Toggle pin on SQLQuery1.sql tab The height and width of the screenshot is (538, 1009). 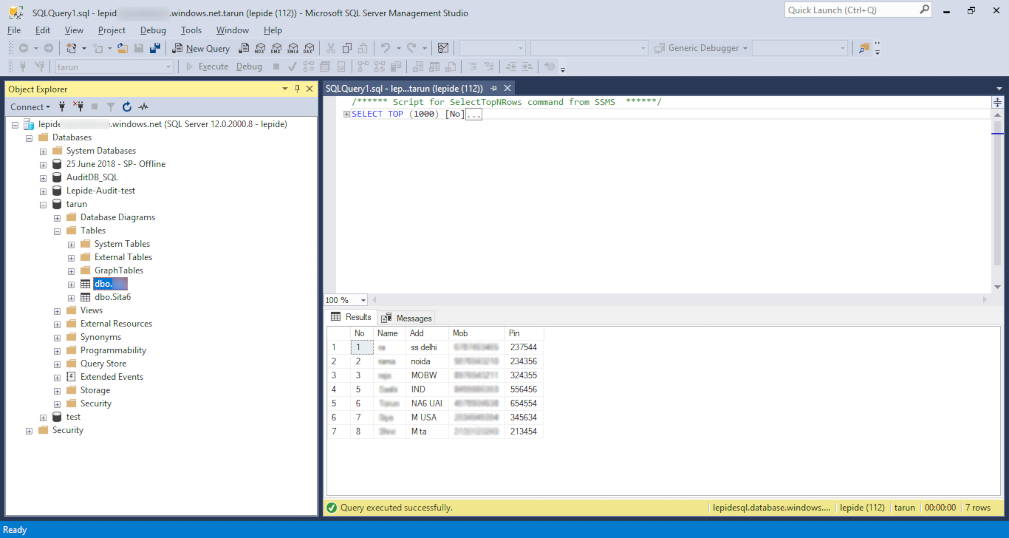(494, 88)
